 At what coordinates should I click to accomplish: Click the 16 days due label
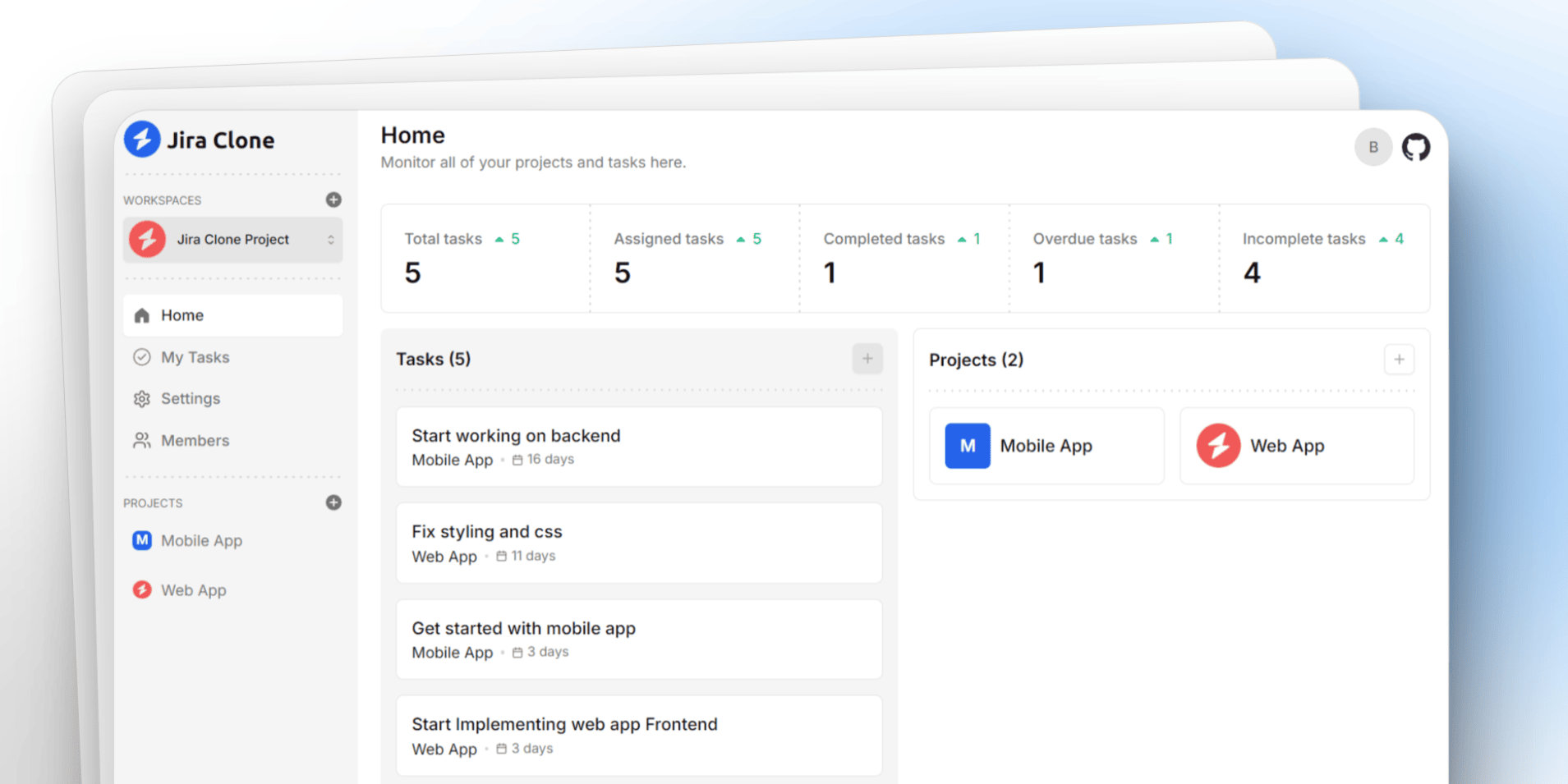550,460
